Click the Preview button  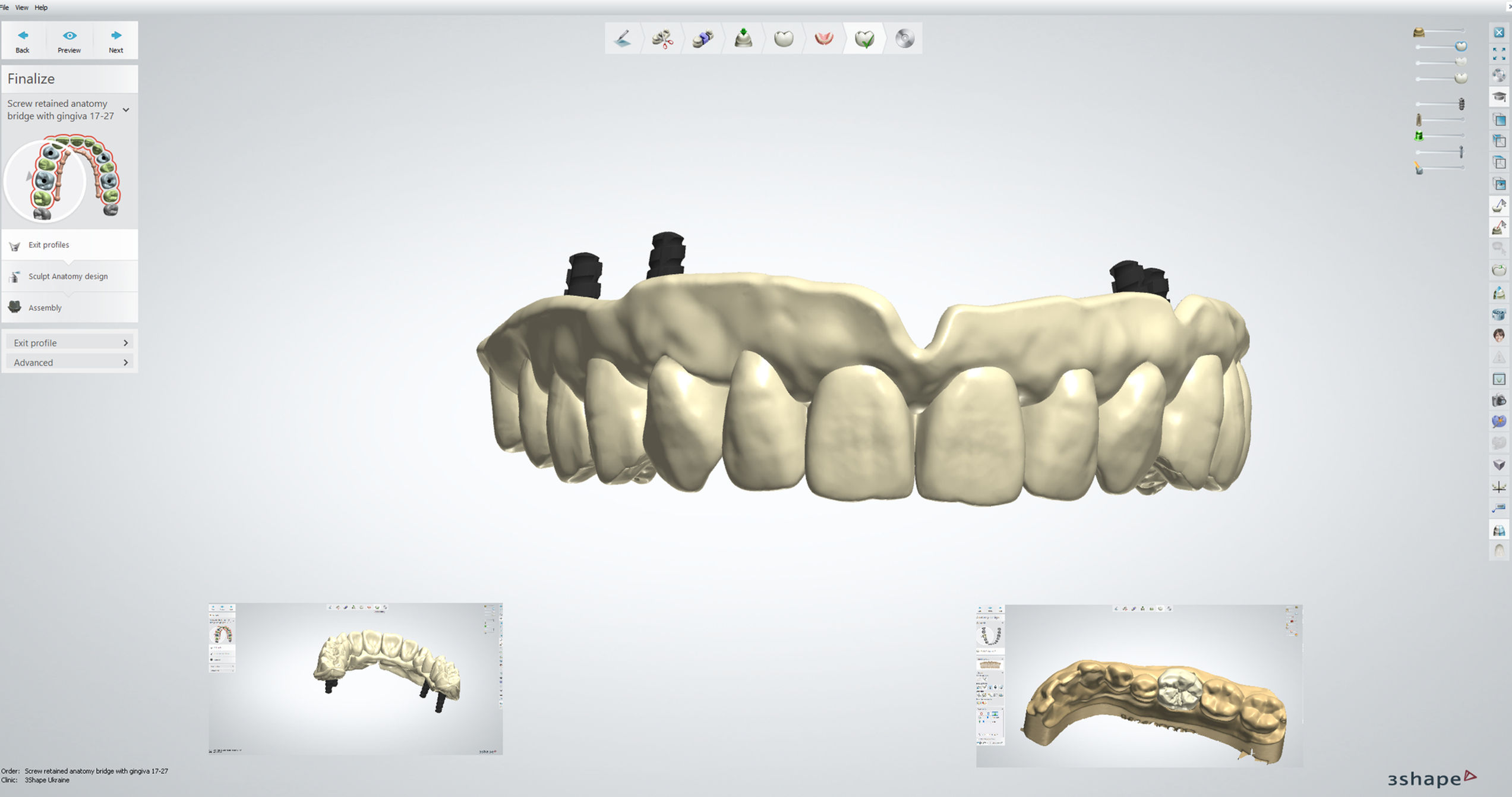pyautogui.click(x=69, y=40)
